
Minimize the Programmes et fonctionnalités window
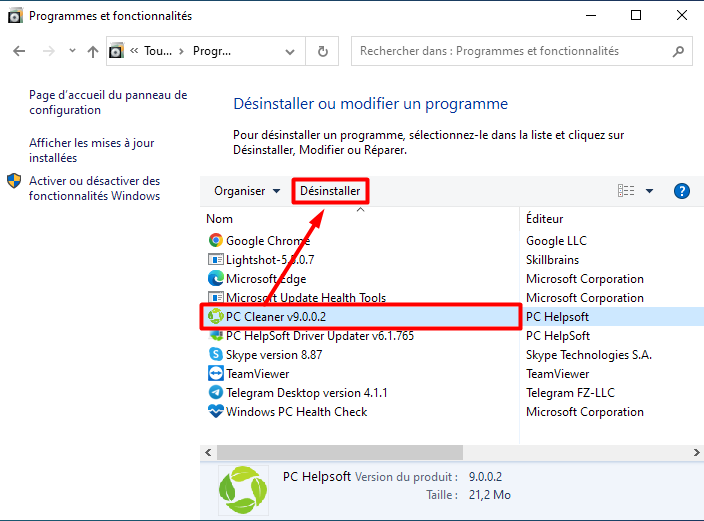click(x=591, y=15)
